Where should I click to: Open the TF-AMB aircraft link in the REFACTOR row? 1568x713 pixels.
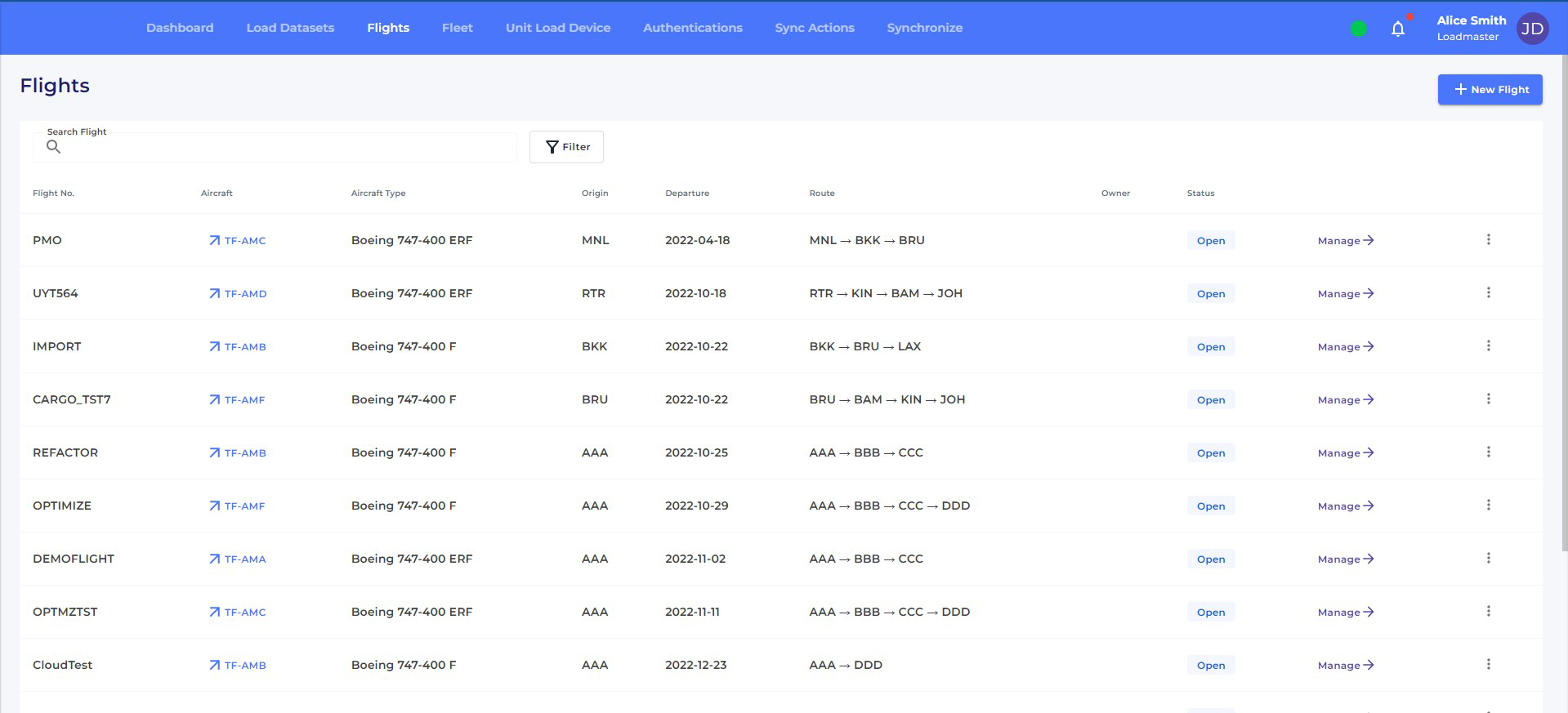[238, 453]
